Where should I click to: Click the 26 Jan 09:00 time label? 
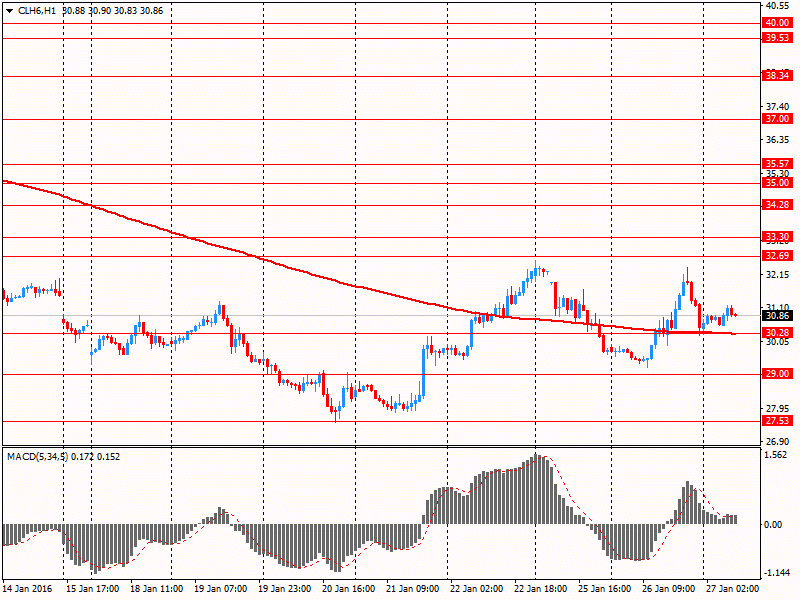point(668,589)
